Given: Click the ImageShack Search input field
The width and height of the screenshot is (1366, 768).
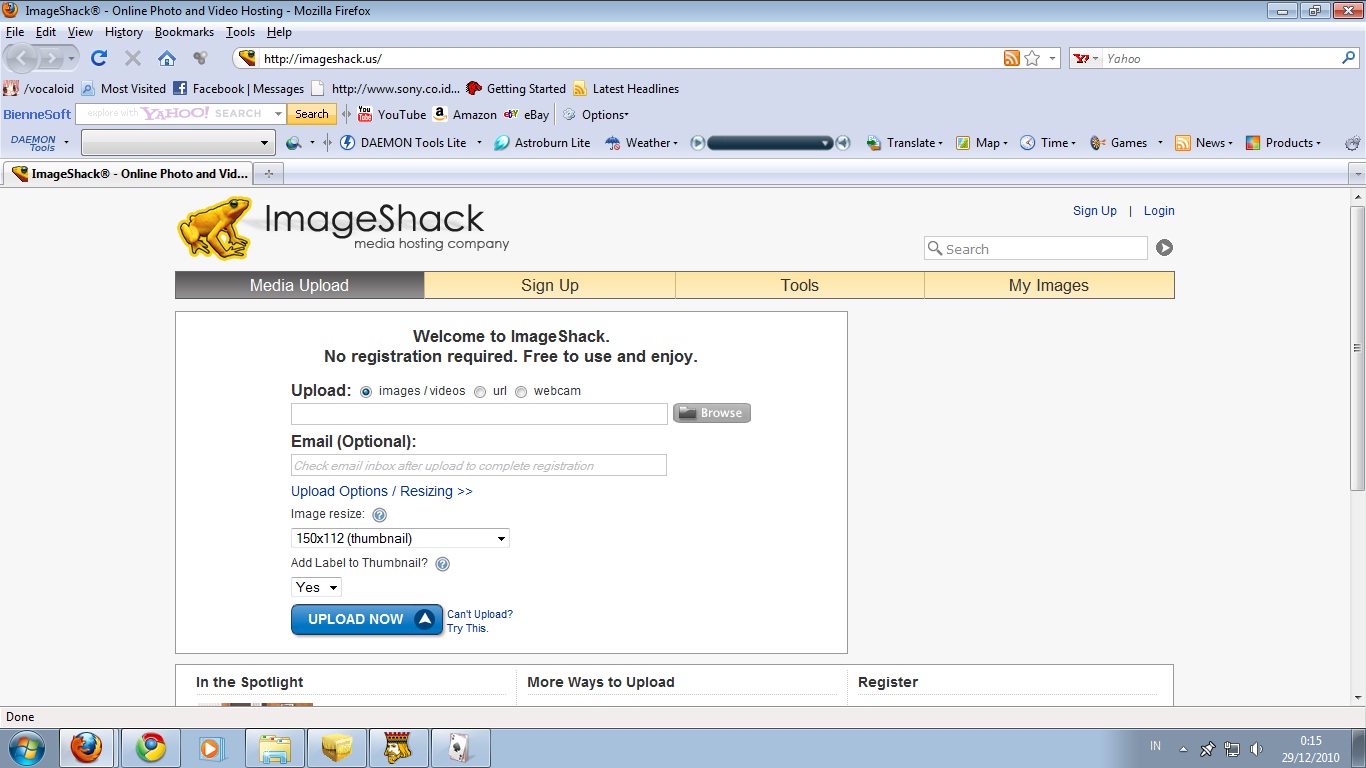Looking at the screenshot, I should 1036,248.
